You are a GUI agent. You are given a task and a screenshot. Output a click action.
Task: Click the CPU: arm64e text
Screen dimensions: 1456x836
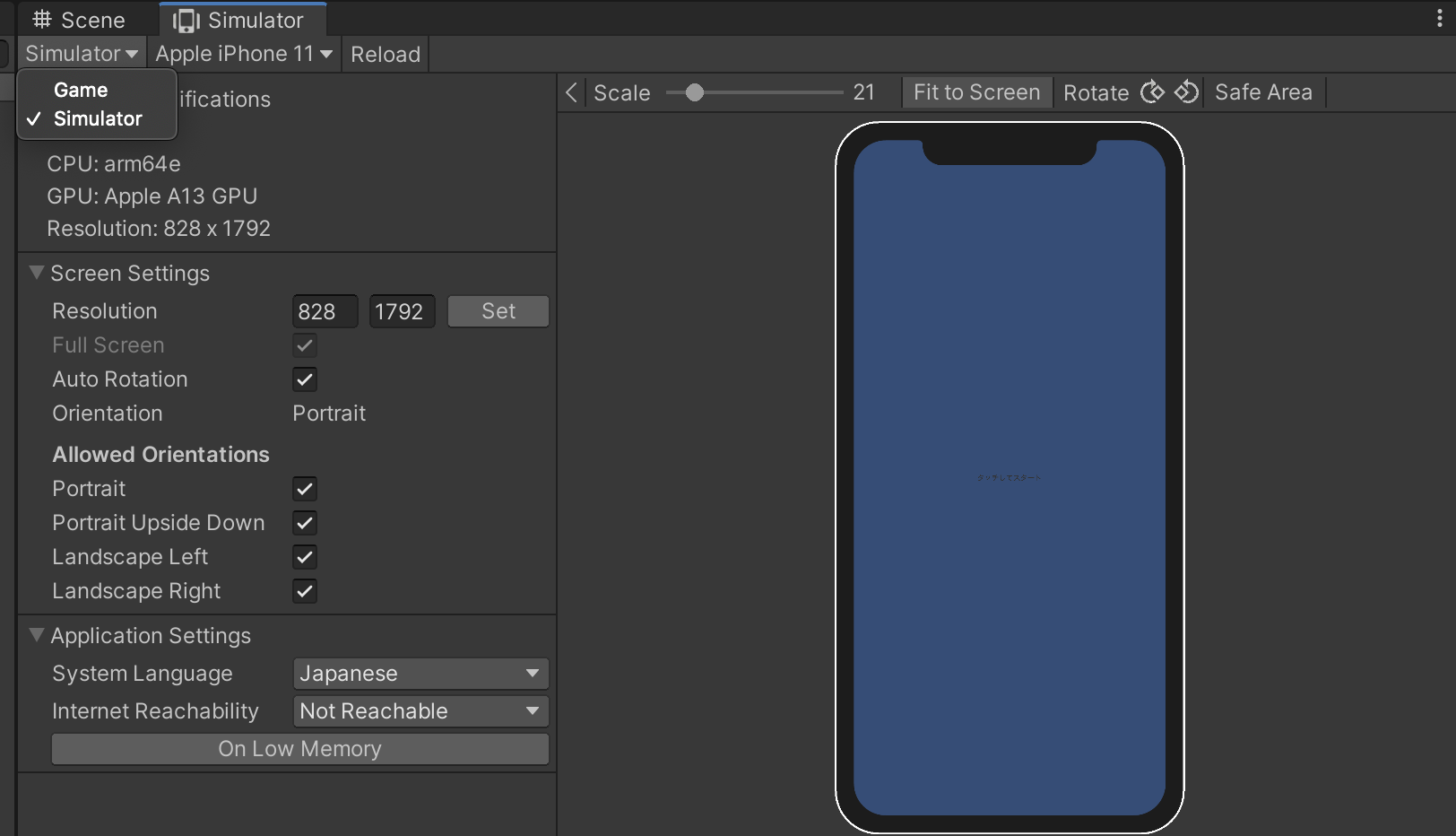coord(114,164)
